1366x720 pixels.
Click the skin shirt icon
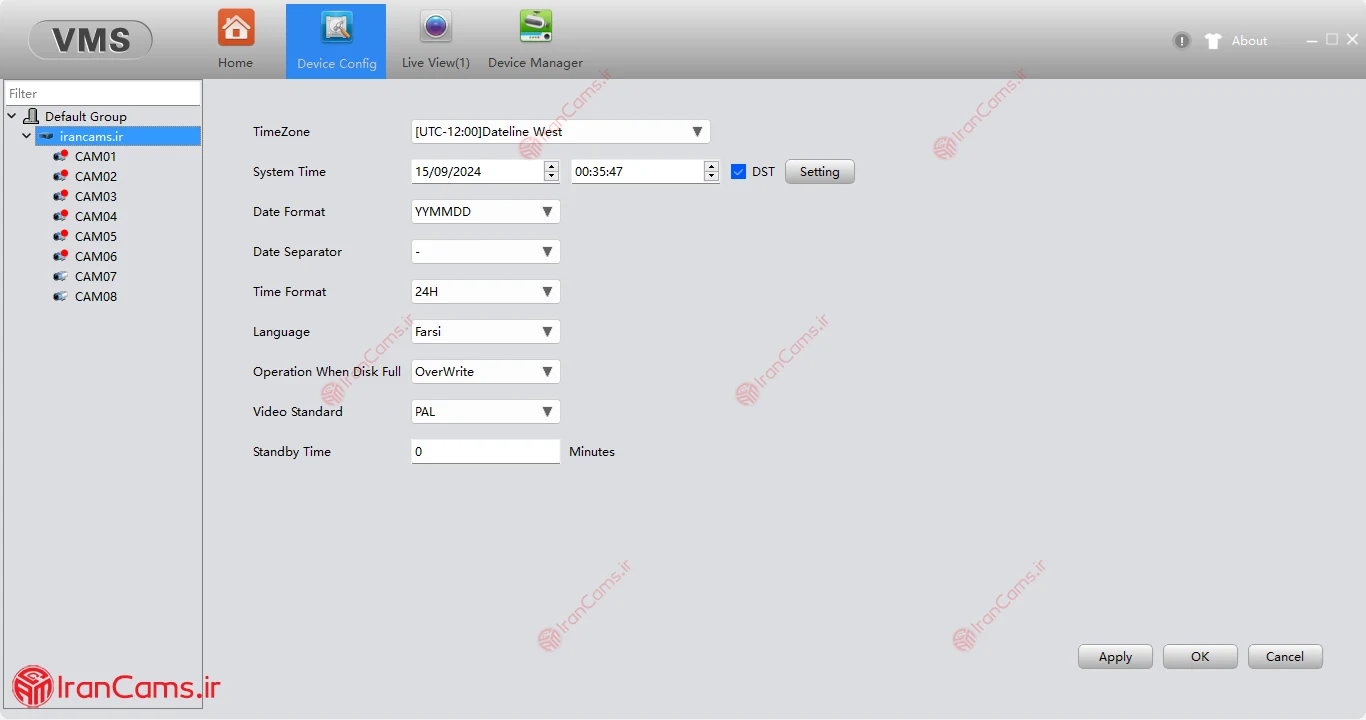(1213, 41)
